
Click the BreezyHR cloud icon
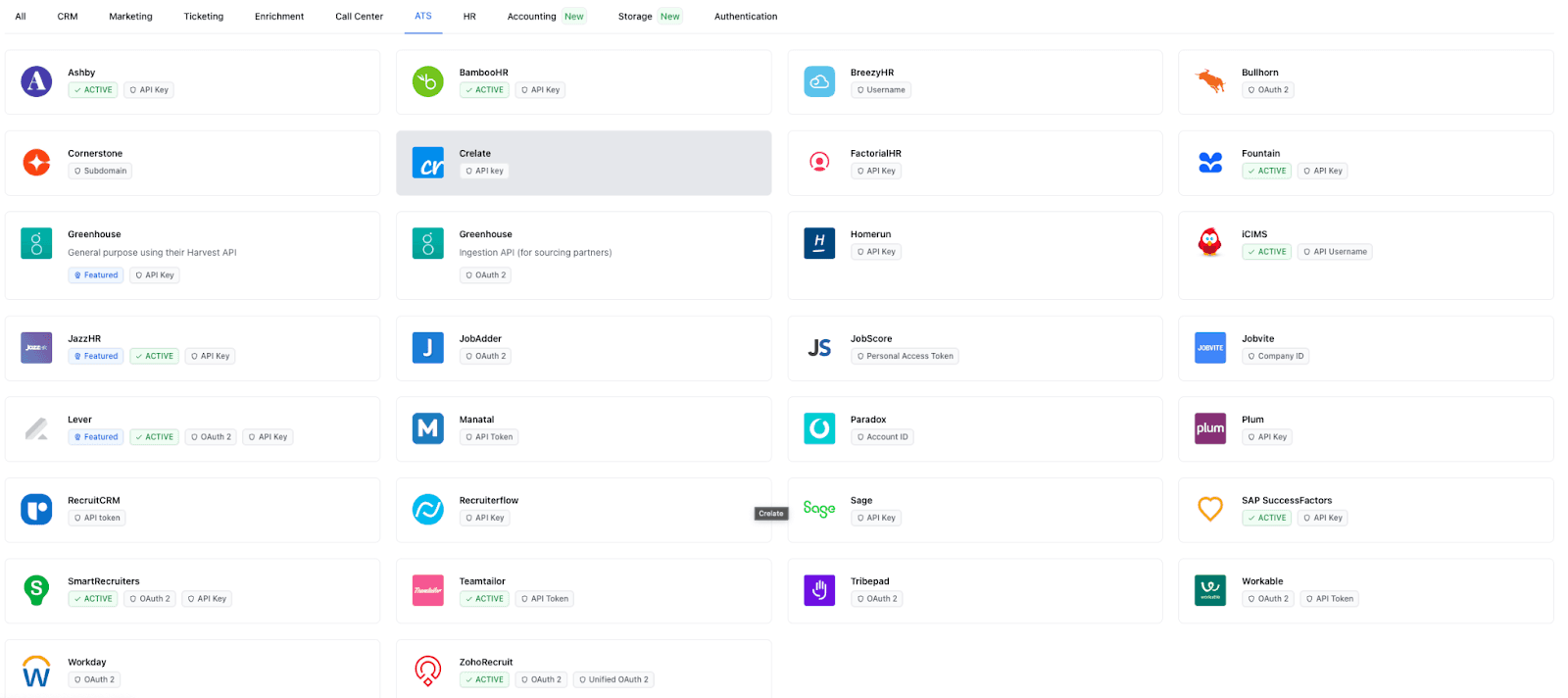pos(819,81)
